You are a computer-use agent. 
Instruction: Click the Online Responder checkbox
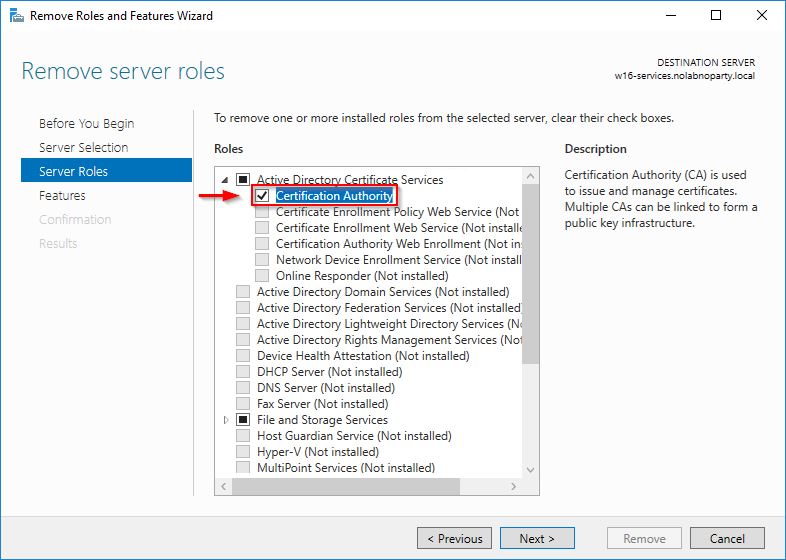(x=262, y=276)
